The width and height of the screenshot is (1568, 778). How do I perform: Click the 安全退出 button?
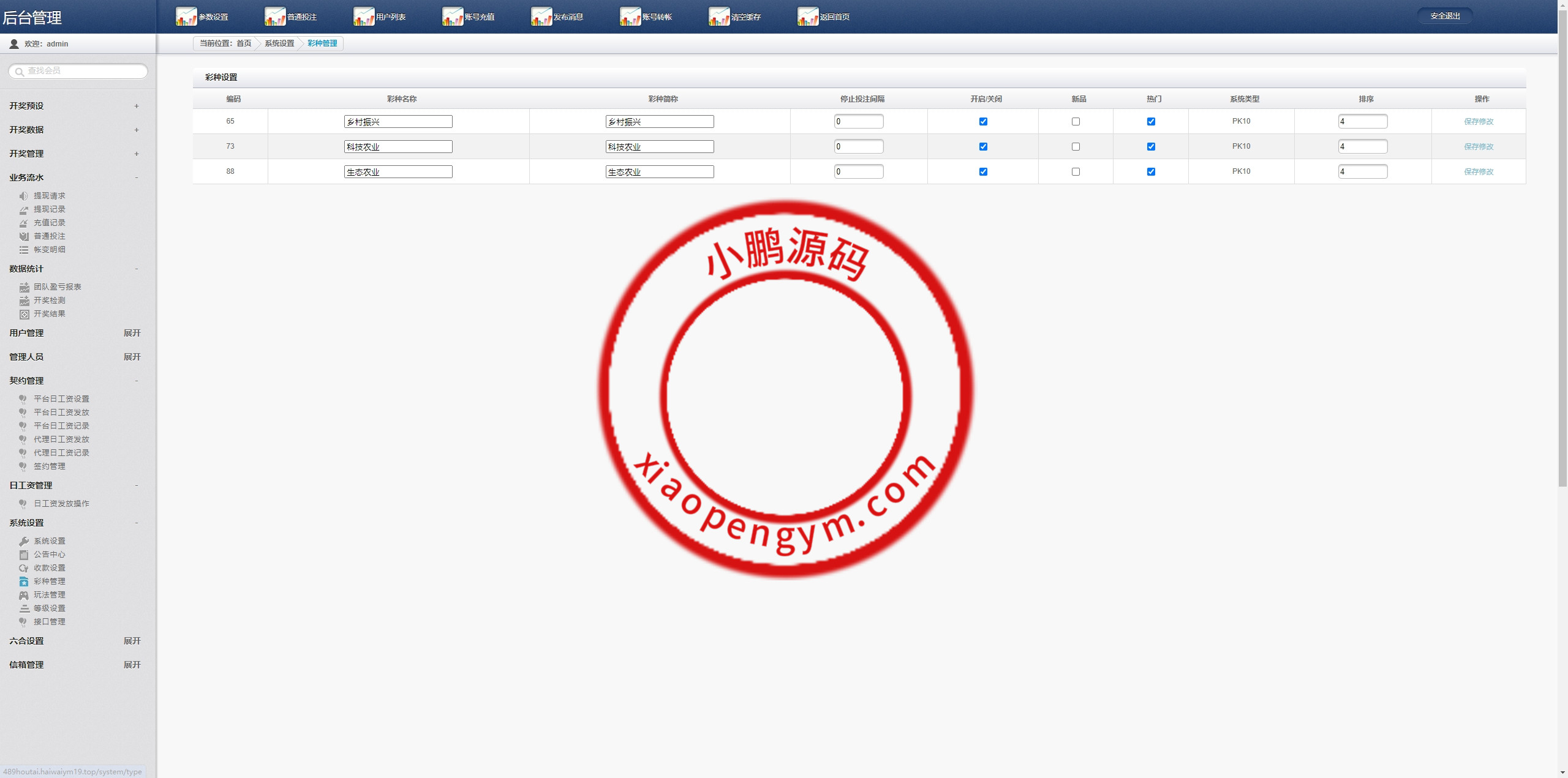1445,16
